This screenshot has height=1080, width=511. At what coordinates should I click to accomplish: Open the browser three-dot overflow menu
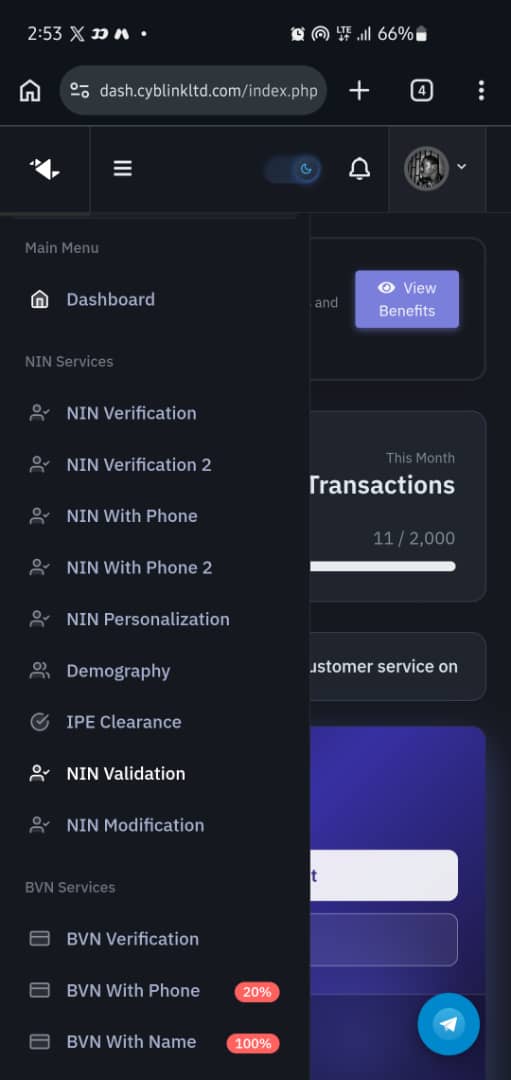tap(481, 90)
